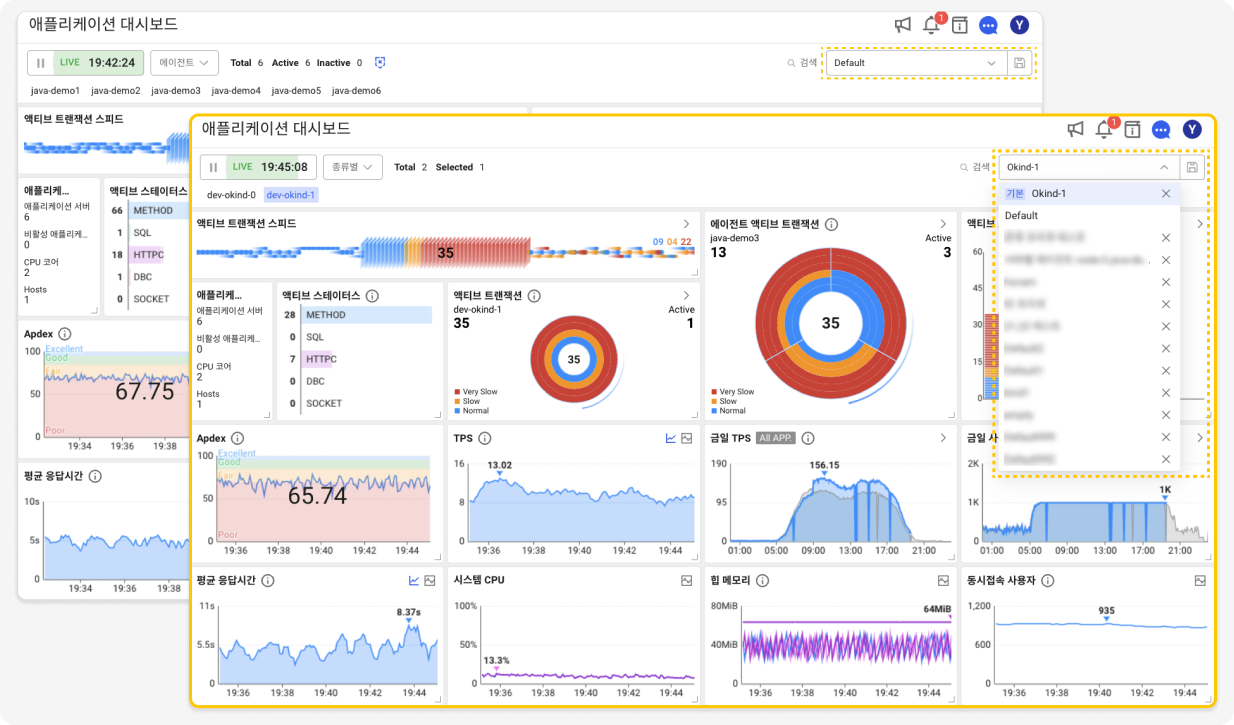Show info icon of TPS widget
The image size is (1234, 725).
pos(485,438)
